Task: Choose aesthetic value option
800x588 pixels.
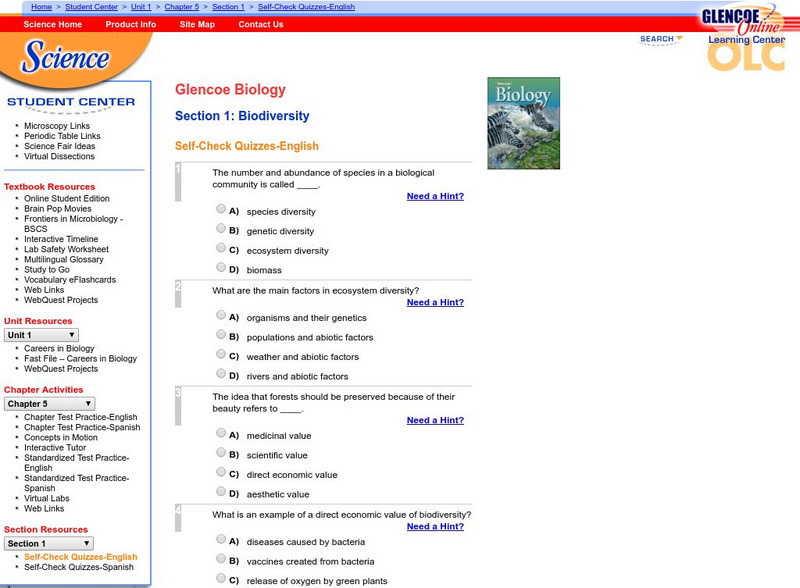Action: [x=221, y=491]
